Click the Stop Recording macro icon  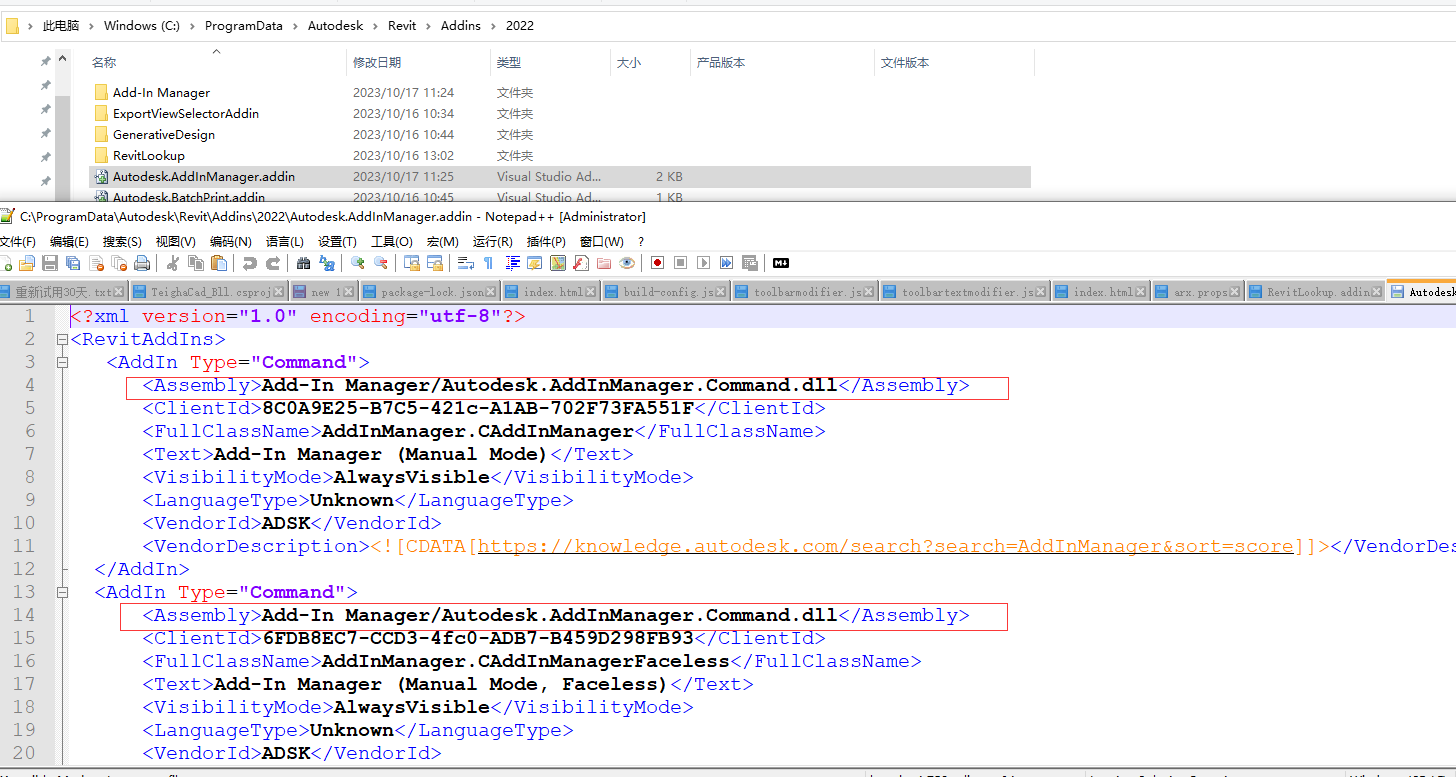tap(681, 263)
